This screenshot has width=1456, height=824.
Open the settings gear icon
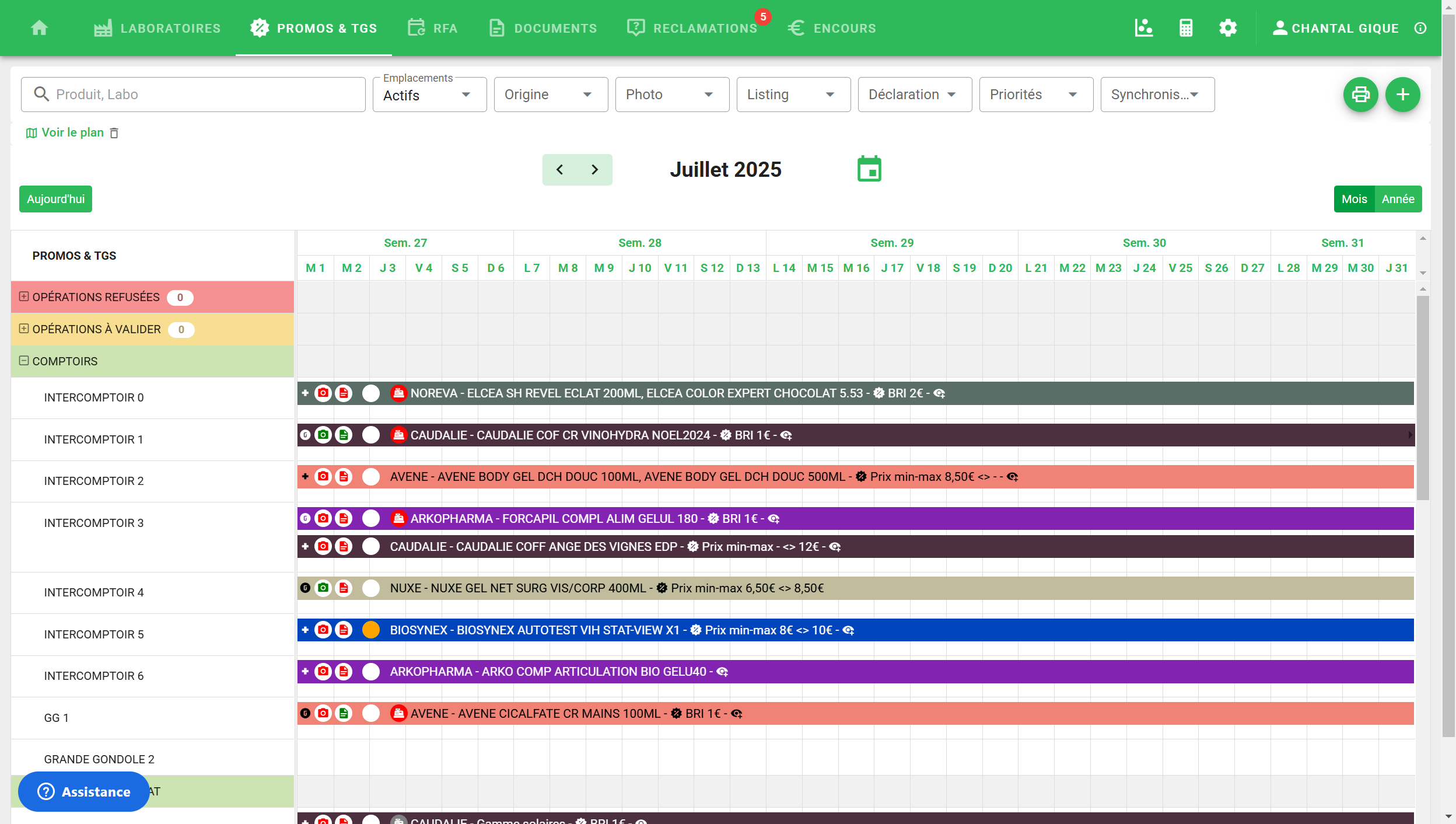(1227, 27)
